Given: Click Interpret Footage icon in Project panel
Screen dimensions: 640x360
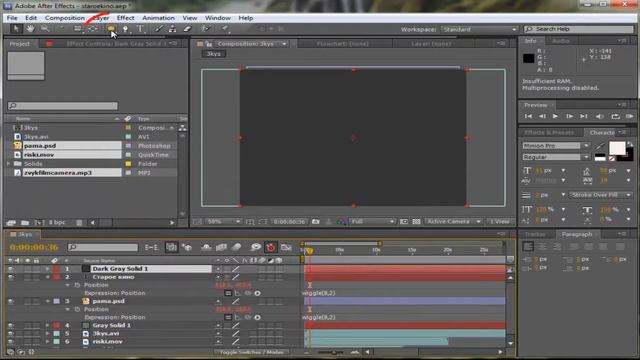Looking at the screenshot, I should tap(11, 222).
